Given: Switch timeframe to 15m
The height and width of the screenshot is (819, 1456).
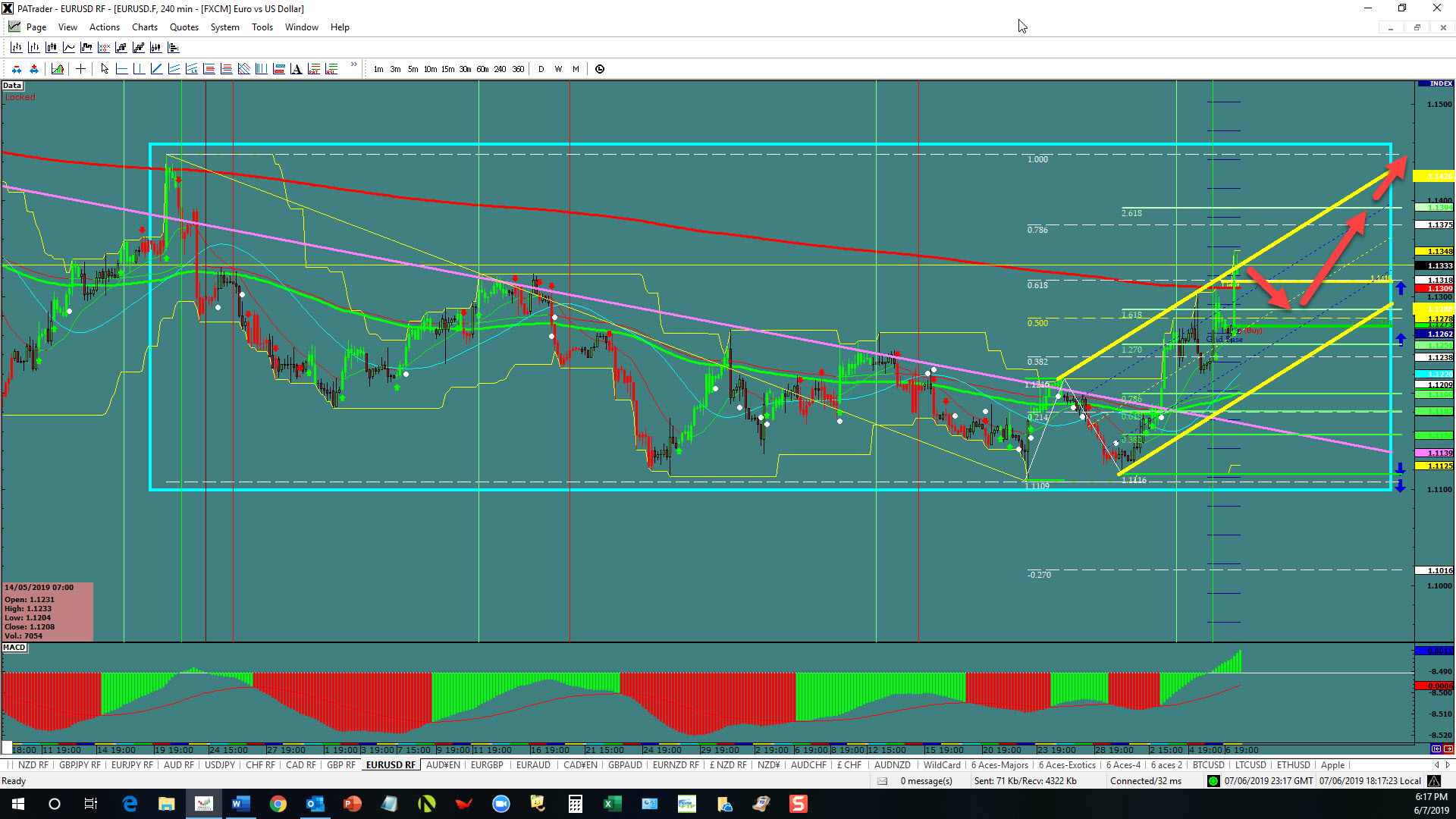Looking at the screenshot, I should tap(447, 69).
